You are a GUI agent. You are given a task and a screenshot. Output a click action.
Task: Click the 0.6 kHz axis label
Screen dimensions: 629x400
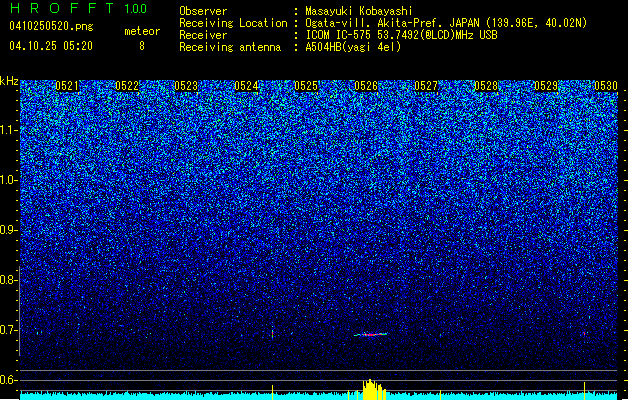tap(9, 380)
